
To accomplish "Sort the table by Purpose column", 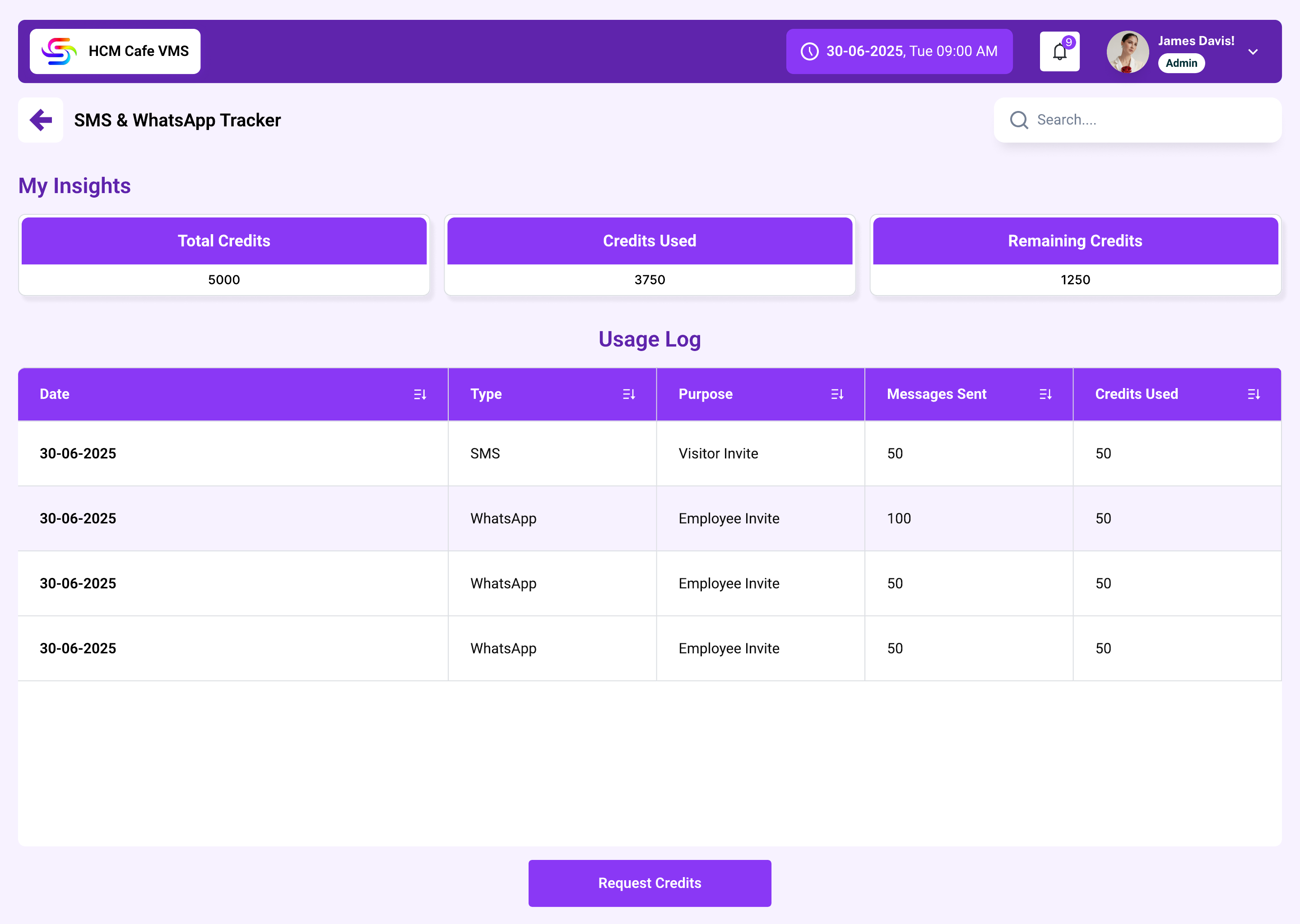I will pyautogui.click(x=837, y=394).
